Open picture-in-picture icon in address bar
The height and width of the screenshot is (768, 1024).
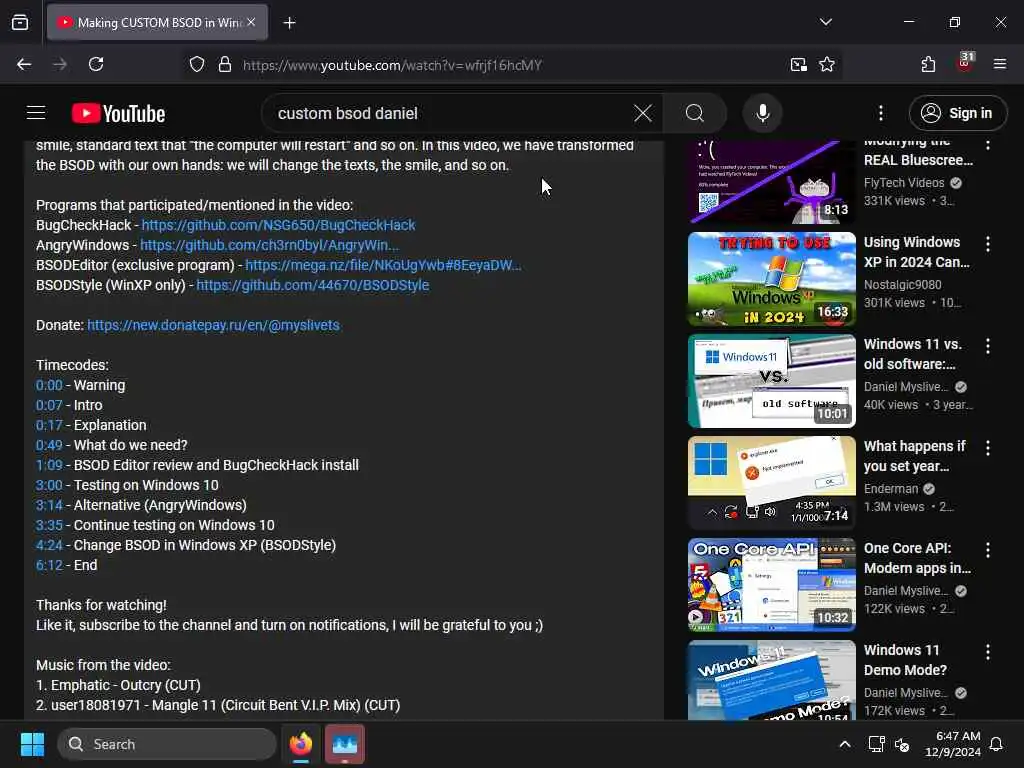(798, 65)
